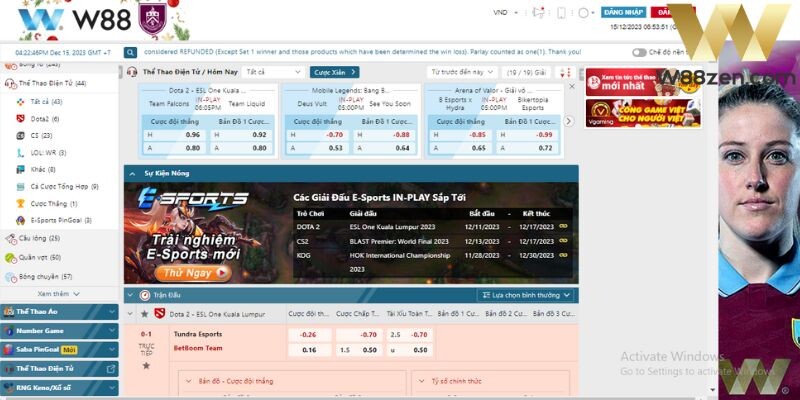Open the Lựa chọn bình thường dropdown

point(525,295)
